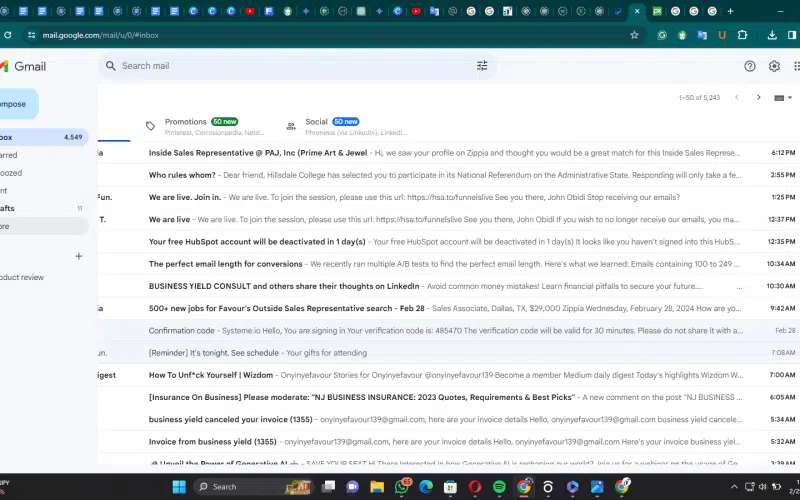Click the Windows Start button

pos(178,487)
